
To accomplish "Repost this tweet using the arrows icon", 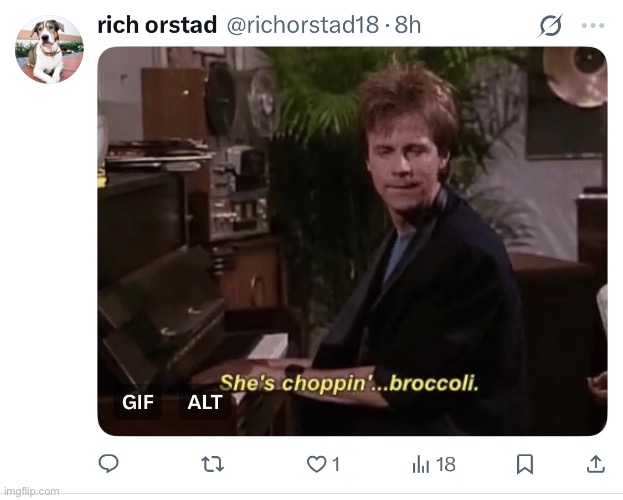I will click(x=213, y=464).
